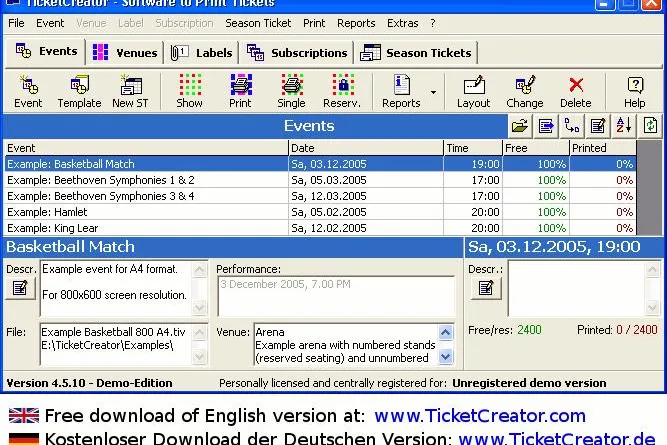Create a new Event from toolbar

click(28, 91)
